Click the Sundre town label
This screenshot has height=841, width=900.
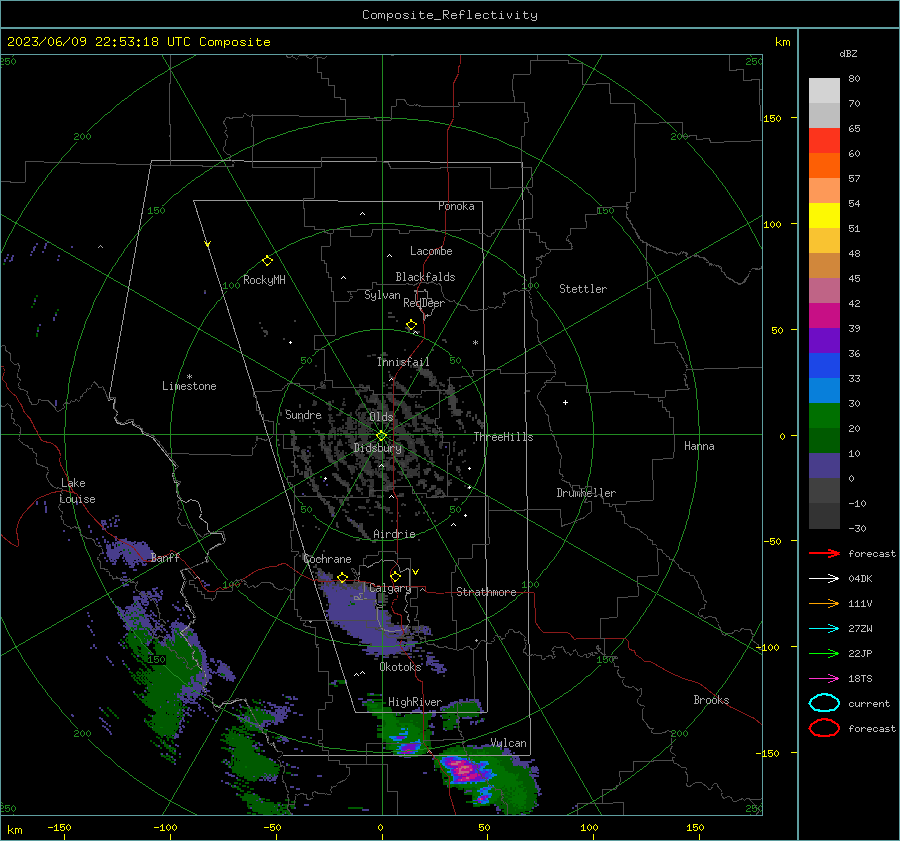303,414
